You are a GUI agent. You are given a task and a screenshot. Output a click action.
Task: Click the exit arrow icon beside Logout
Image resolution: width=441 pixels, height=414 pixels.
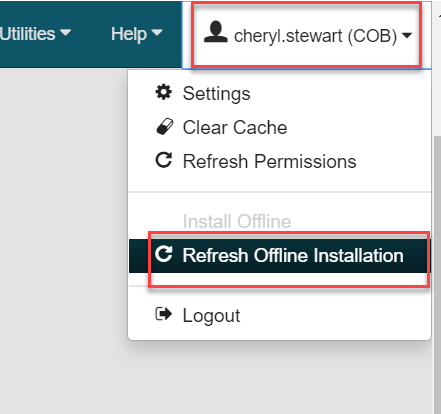[x=164, y=314]
